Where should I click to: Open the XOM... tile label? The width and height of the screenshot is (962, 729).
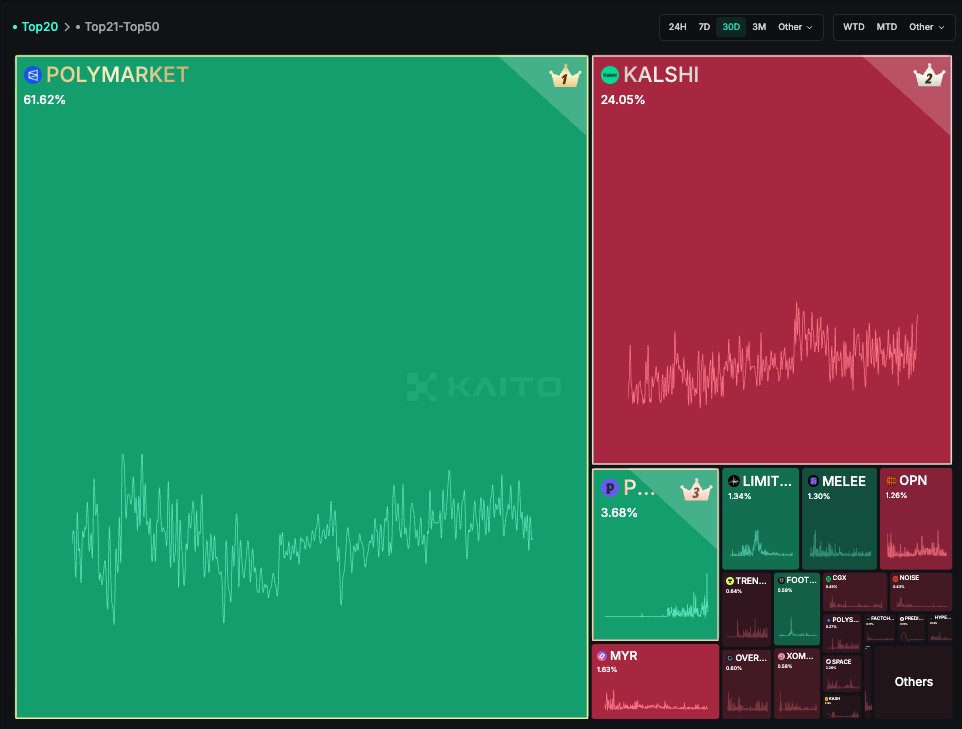[x=800, y=656]
